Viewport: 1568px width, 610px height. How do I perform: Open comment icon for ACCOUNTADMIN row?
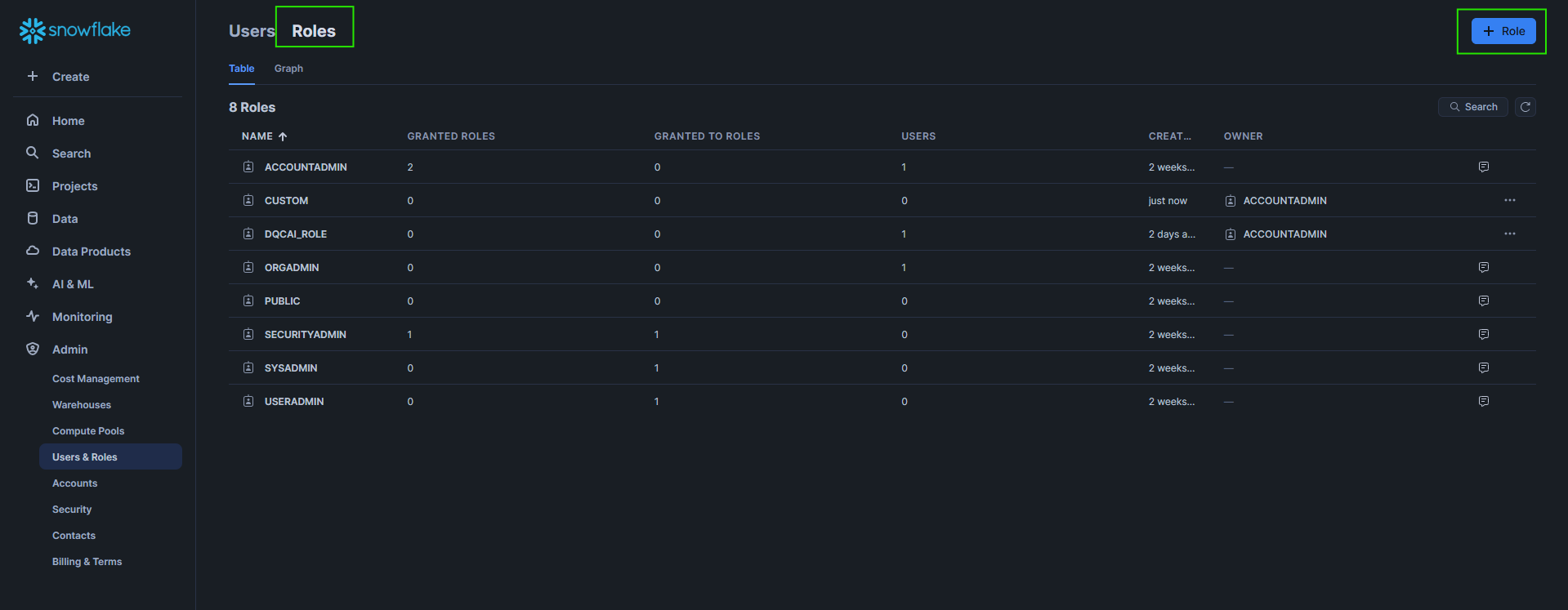coord(1483,167)
